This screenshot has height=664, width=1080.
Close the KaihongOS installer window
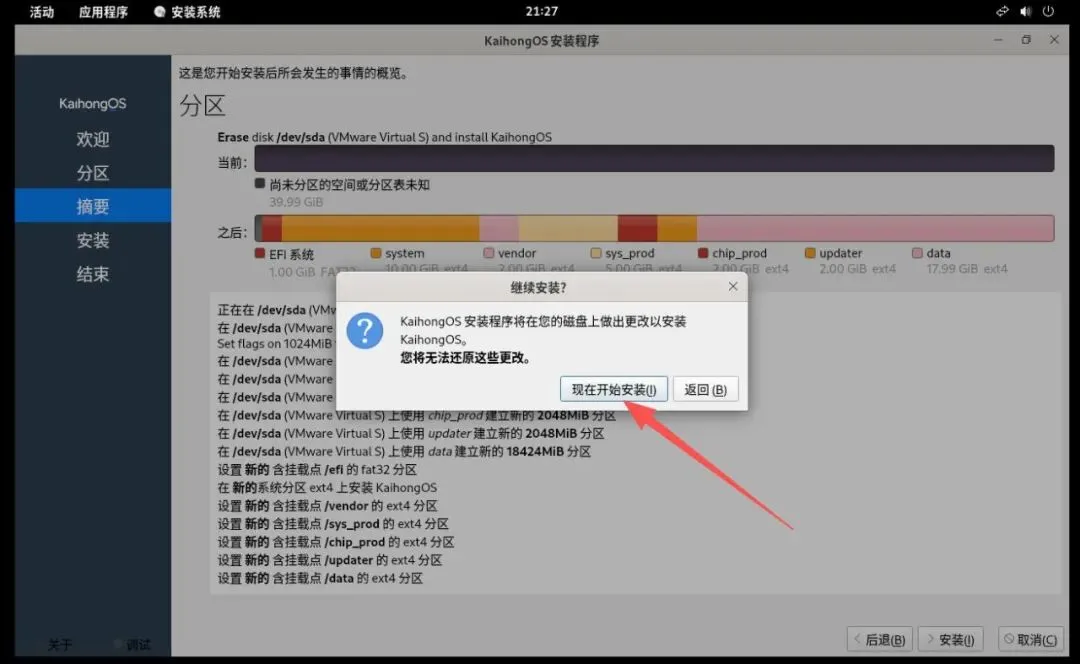coord(1054,40)
